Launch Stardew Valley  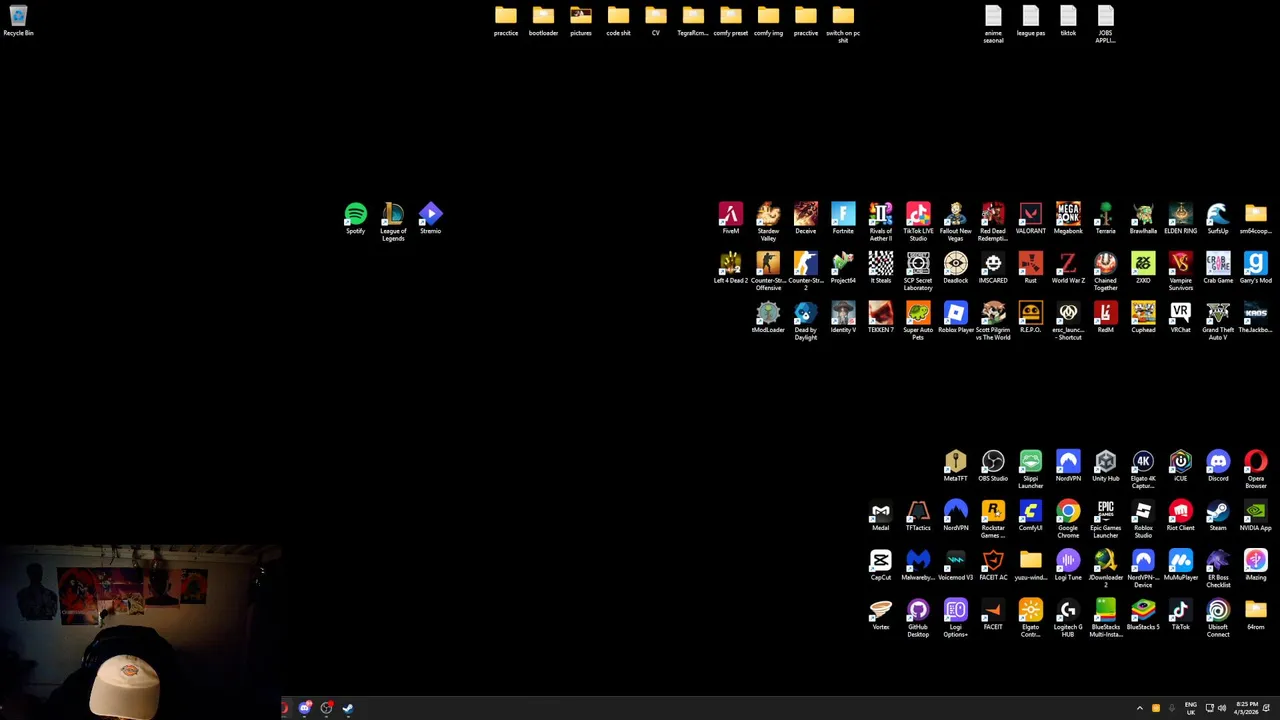coord(768,222)
